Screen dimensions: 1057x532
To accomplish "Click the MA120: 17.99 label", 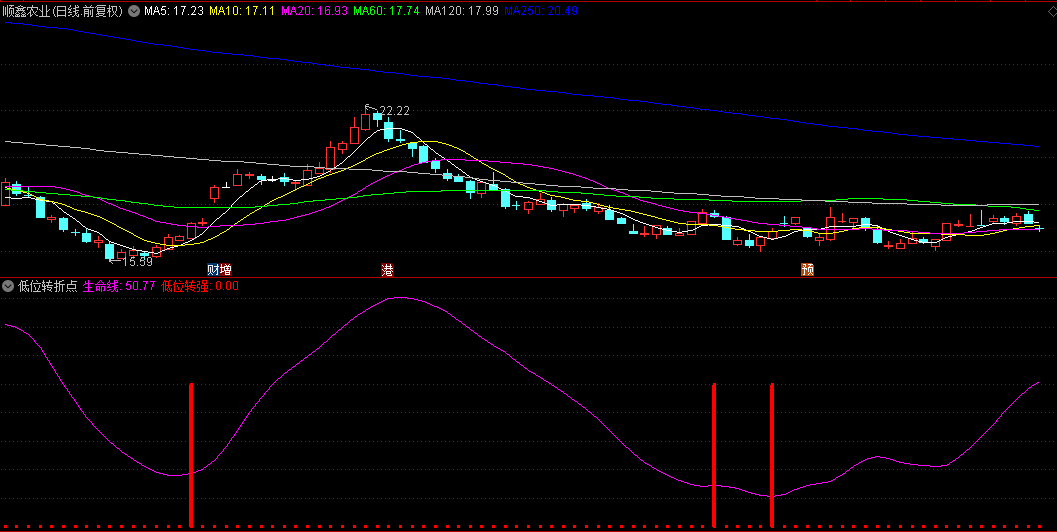I will coord(462,11).
